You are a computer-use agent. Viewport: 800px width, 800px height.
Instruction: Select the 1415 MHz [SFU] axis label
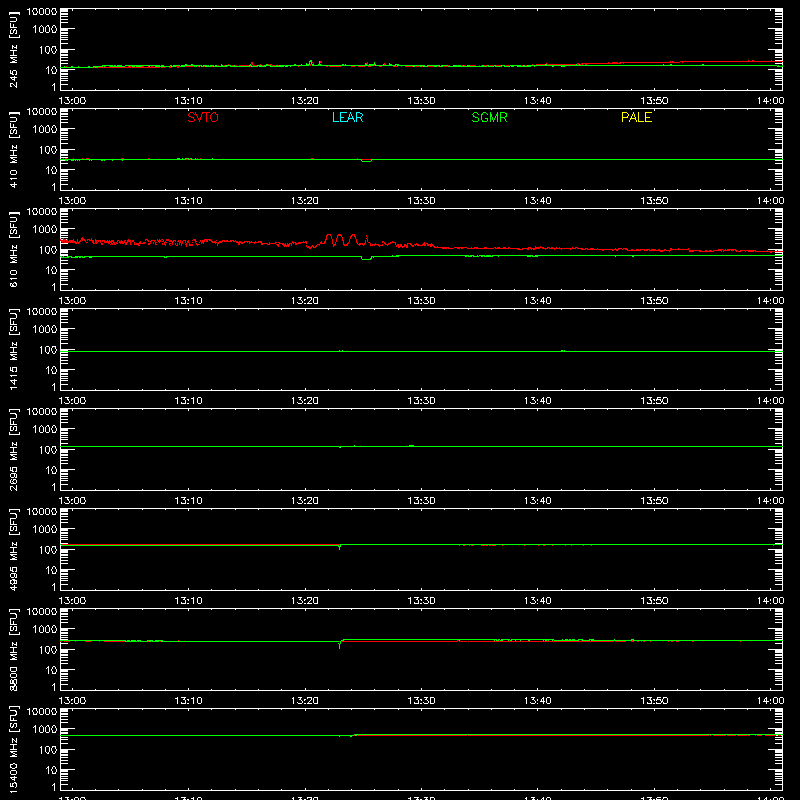point(13,349)
